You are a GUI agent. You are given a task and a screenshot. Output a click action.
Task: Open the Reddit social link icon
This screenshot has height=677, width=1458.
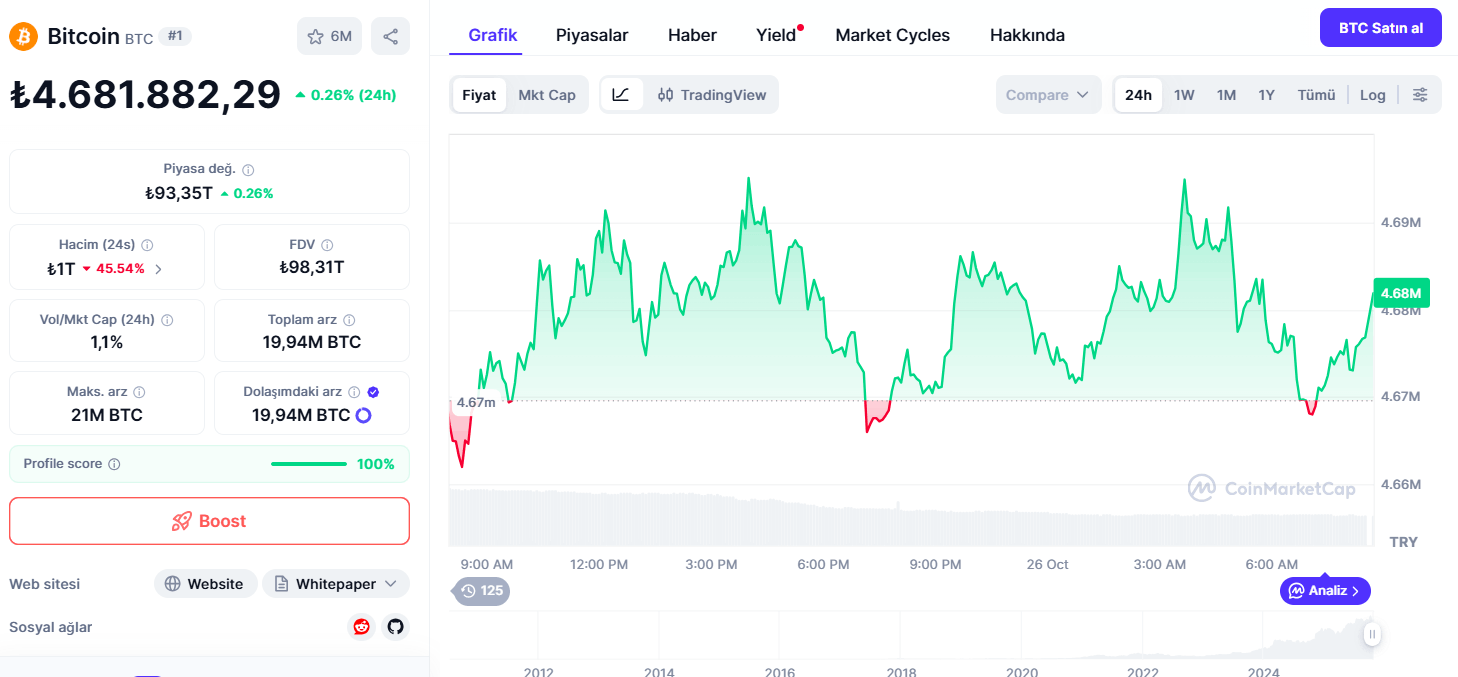361,627
